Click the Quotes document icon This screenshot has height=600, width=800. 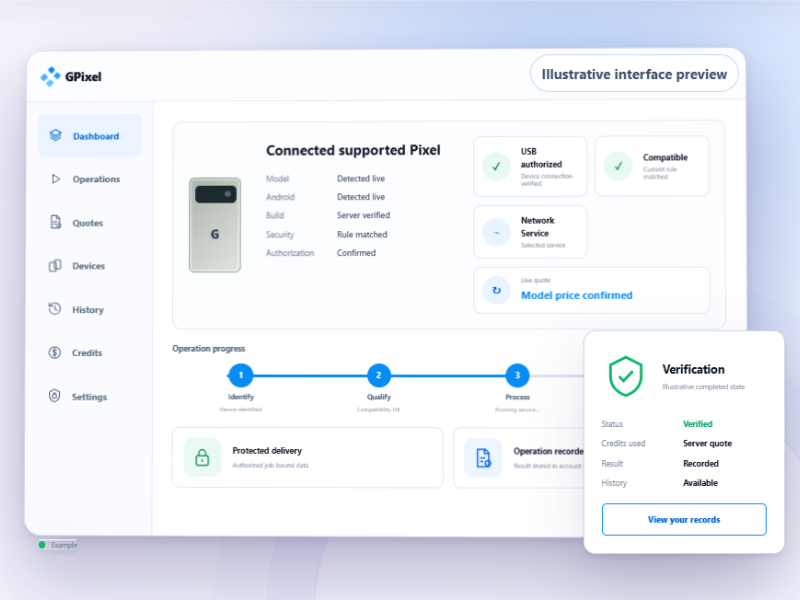(55, 222)
